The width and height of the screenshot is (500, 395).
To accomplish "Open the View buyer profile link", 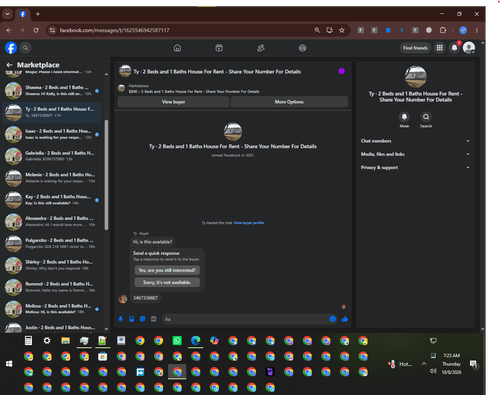I will (x=249, y=223).
